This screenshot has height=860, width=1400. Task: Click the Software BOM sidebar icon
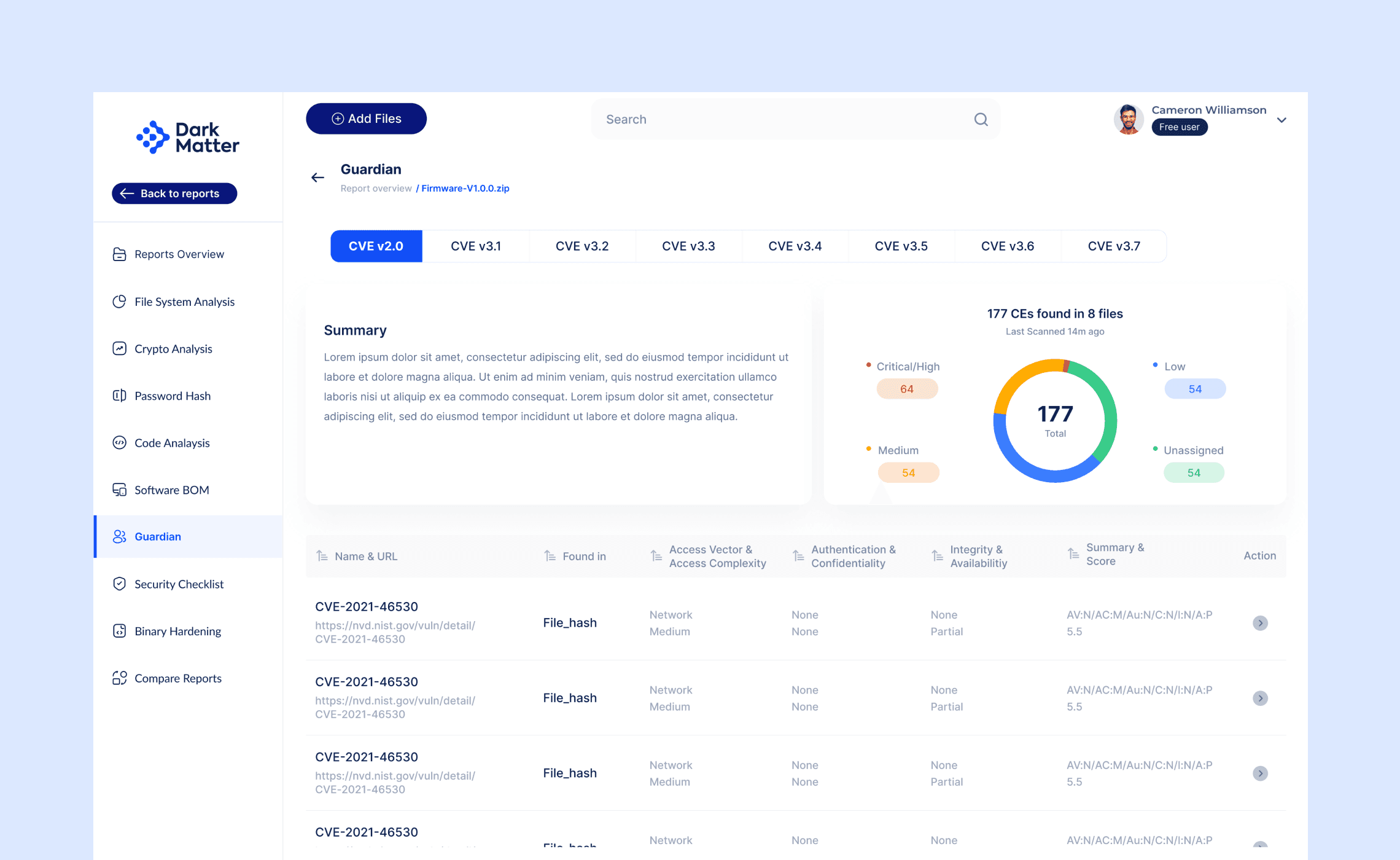(x=119, y=490)
